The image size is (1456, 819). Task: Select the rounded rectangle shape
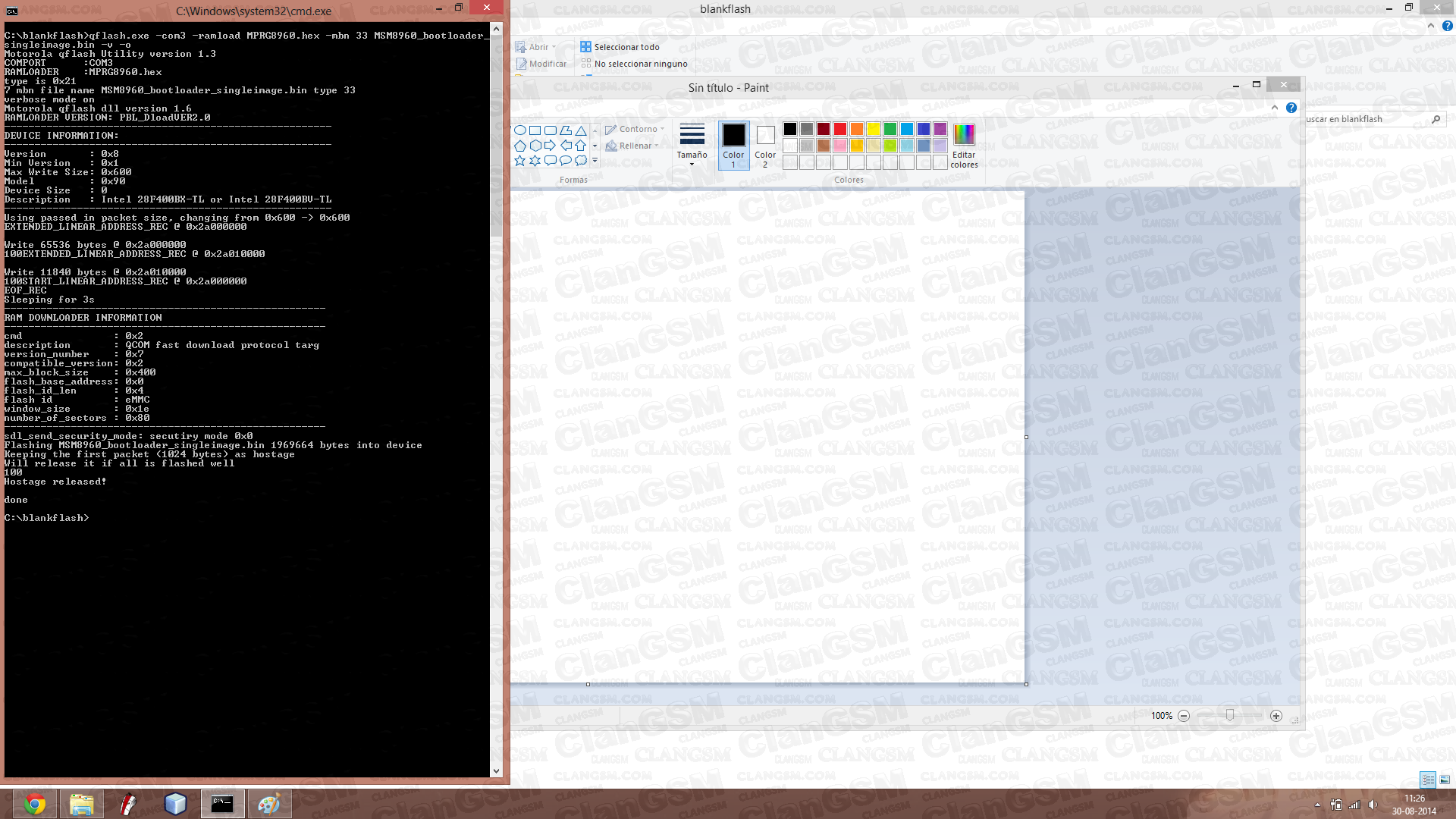[551, 130]
